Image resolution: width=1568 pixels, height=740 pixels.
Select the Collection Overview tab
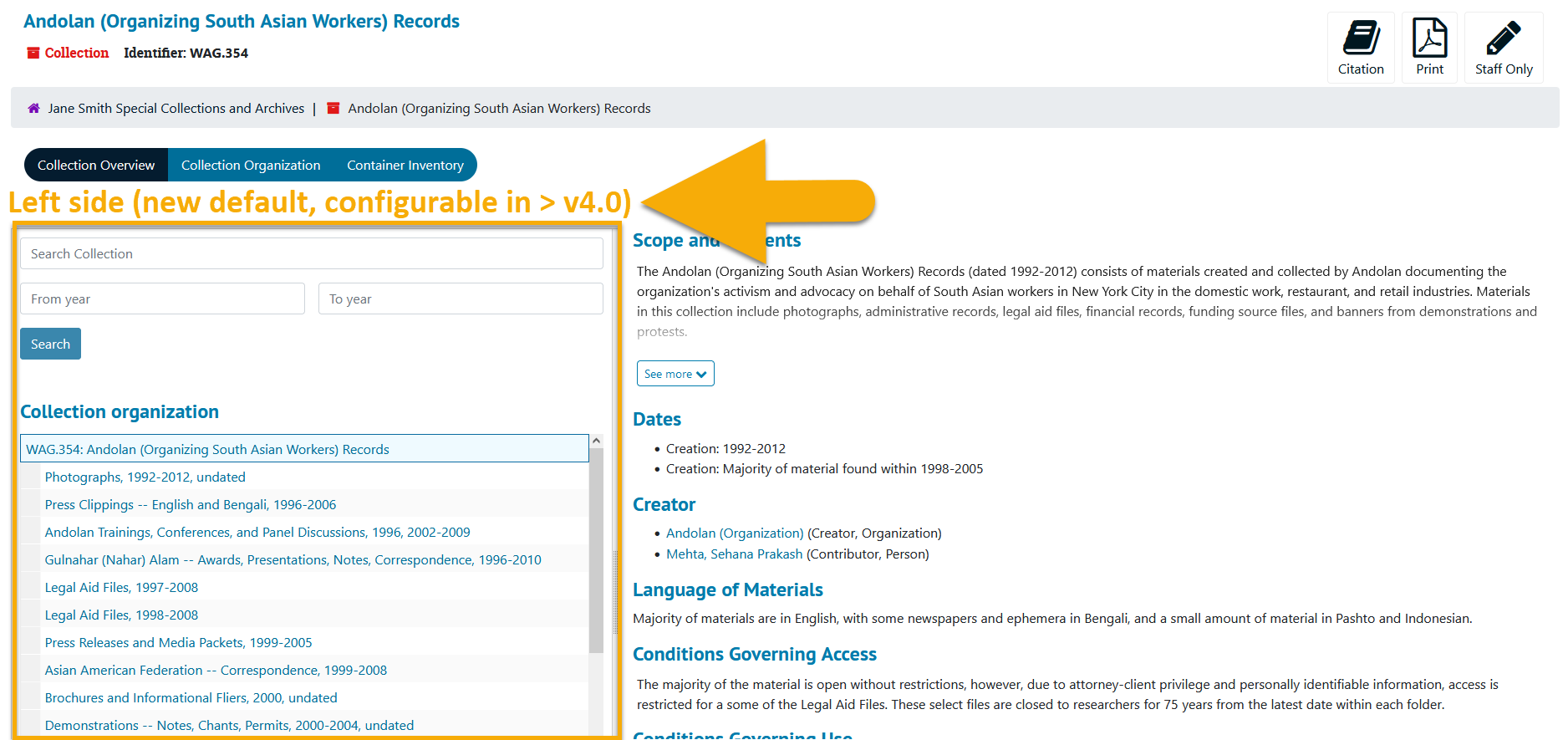pyautogui.click(x=96, y=166)
